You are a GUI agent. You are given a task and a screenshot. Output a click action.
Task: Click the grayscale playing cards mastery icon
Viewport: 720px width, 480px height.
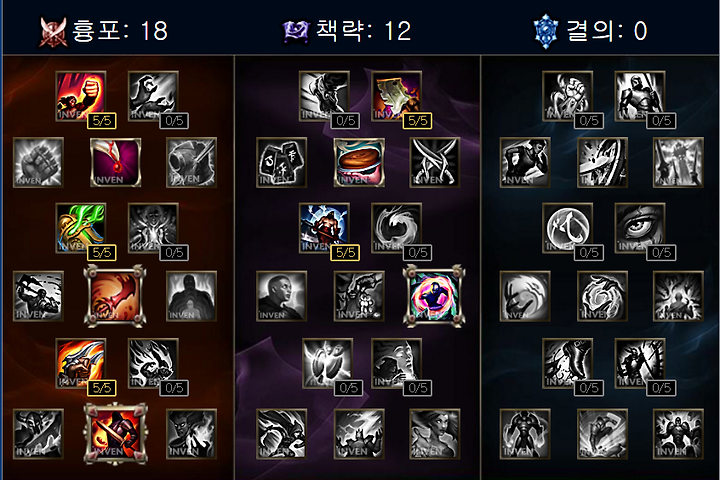[281, 163]
